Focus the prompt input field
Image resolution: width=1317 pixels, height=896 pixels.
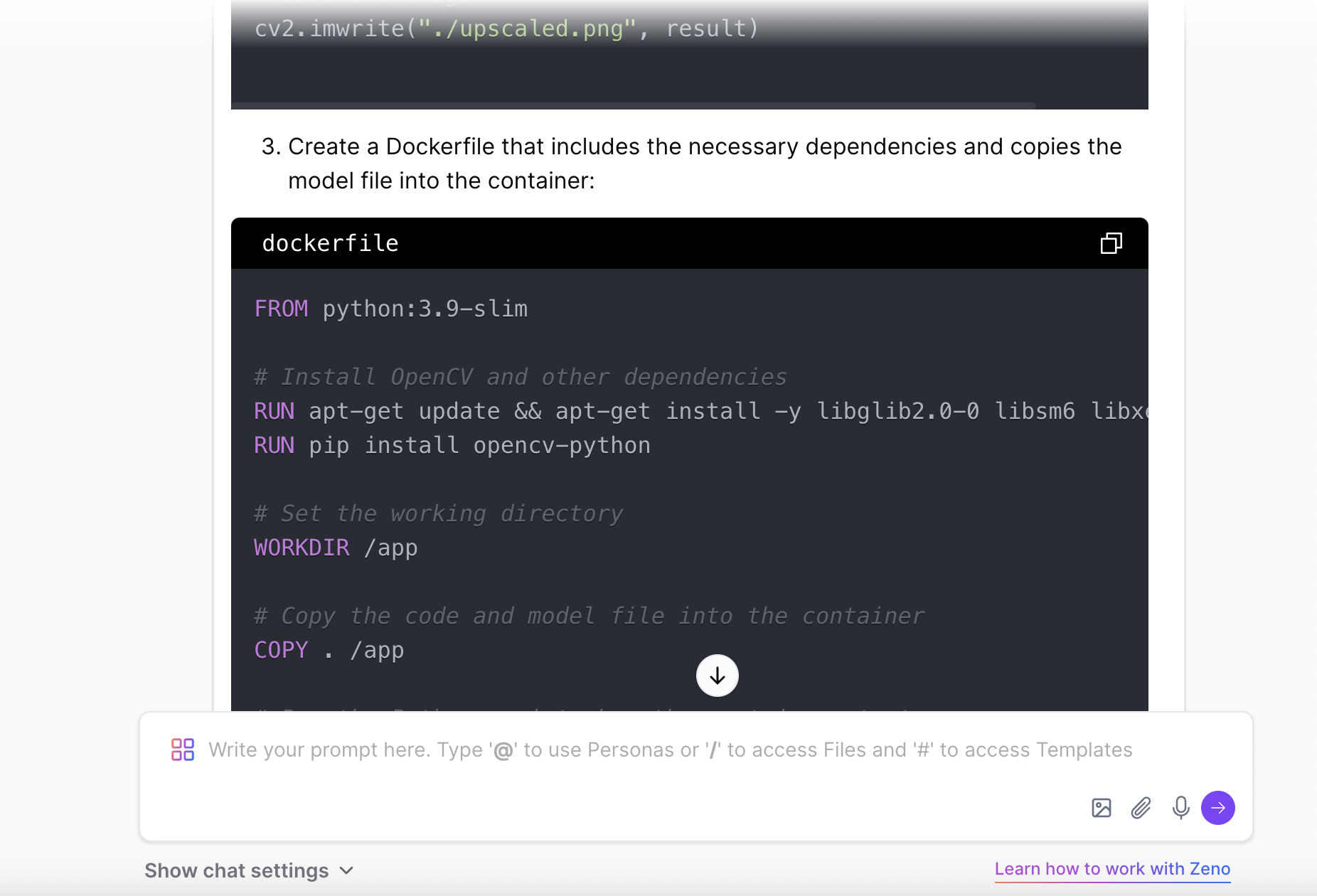click(x=670, y=750)
